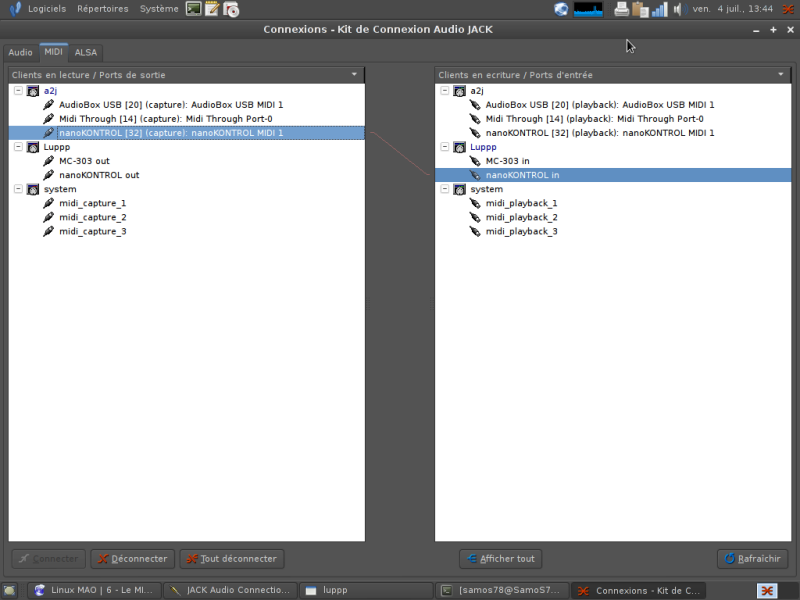Click plug icon of midi_capture_3
This screenshot has height=600, width=800.
pos(48,231)
